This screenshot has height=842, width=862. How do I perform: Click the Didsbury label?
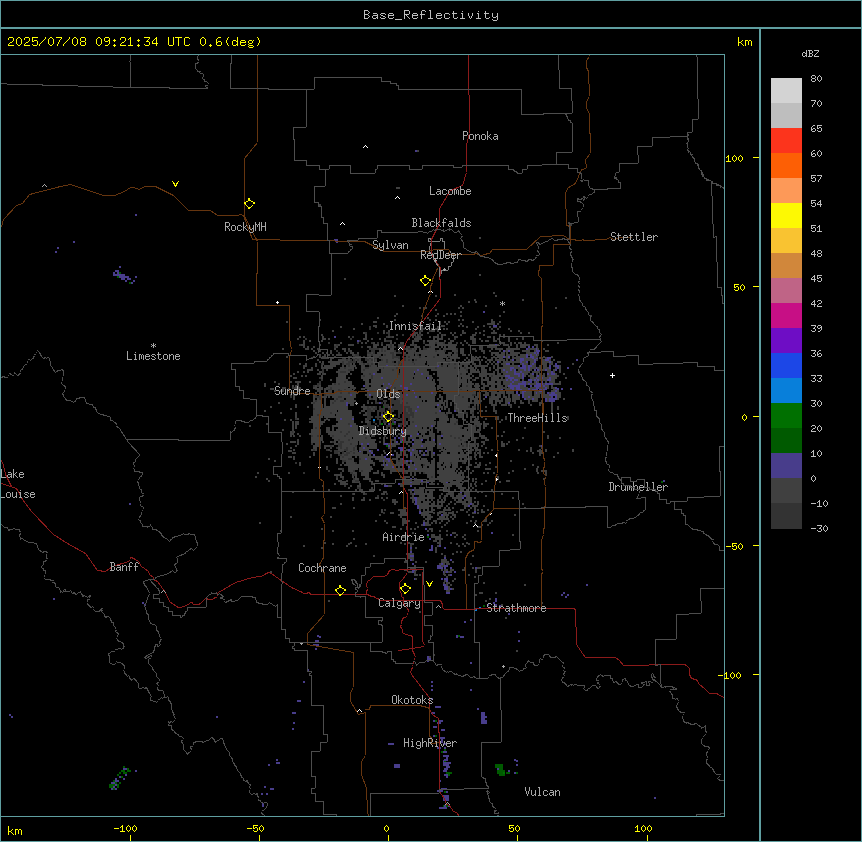click(383, 431)
